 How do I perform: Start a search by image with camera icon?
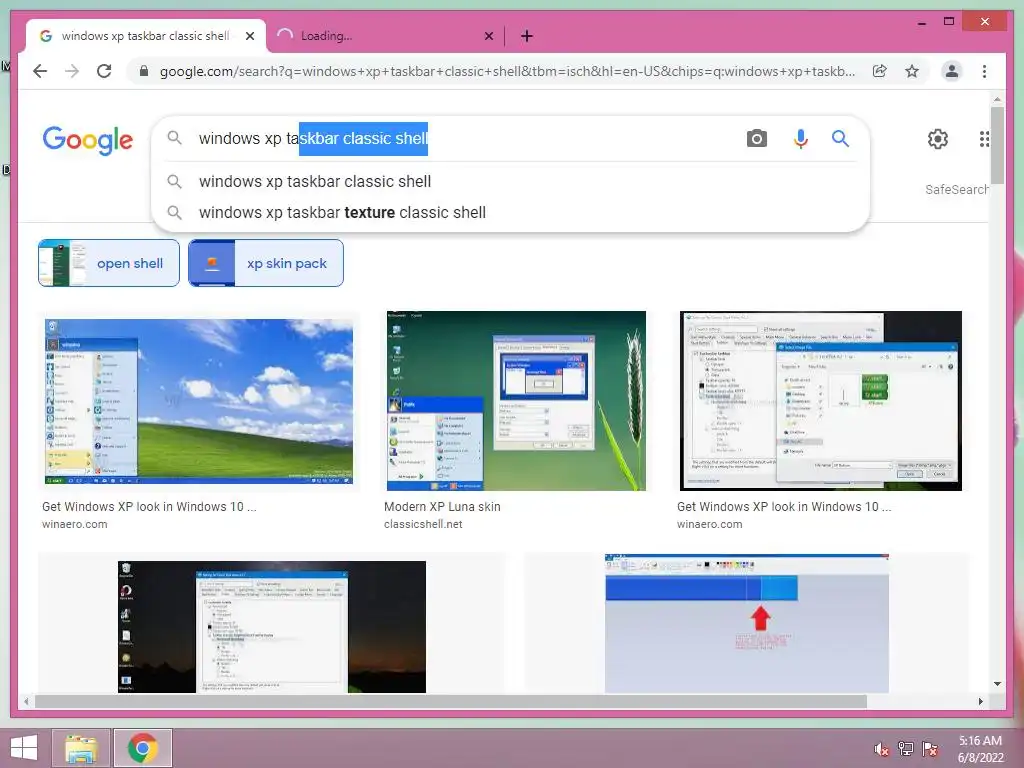tap(756, 138)
